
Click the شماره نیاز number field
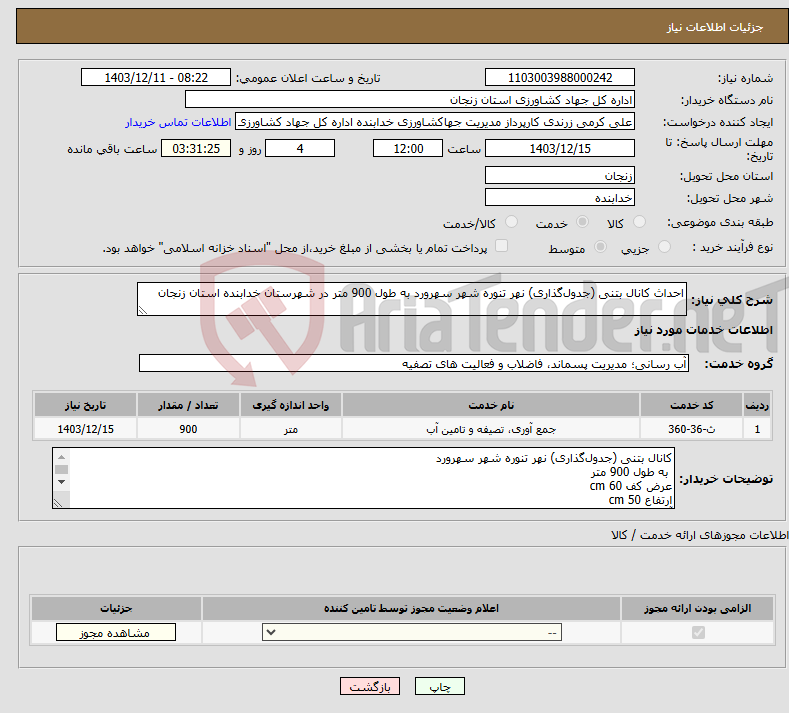pos(560,77)
